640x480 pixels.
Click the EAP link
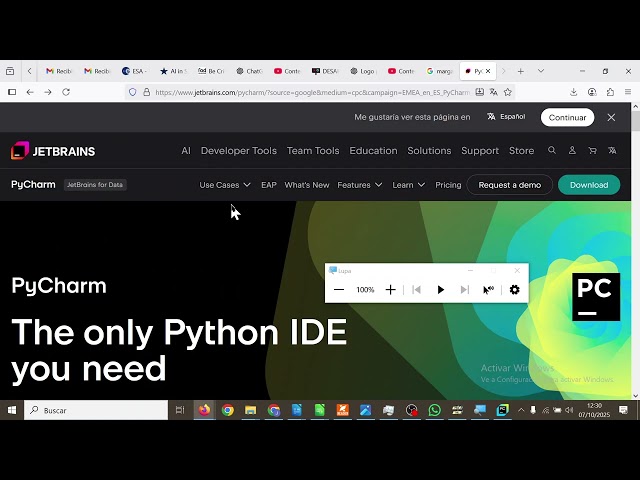click(269, 185)
